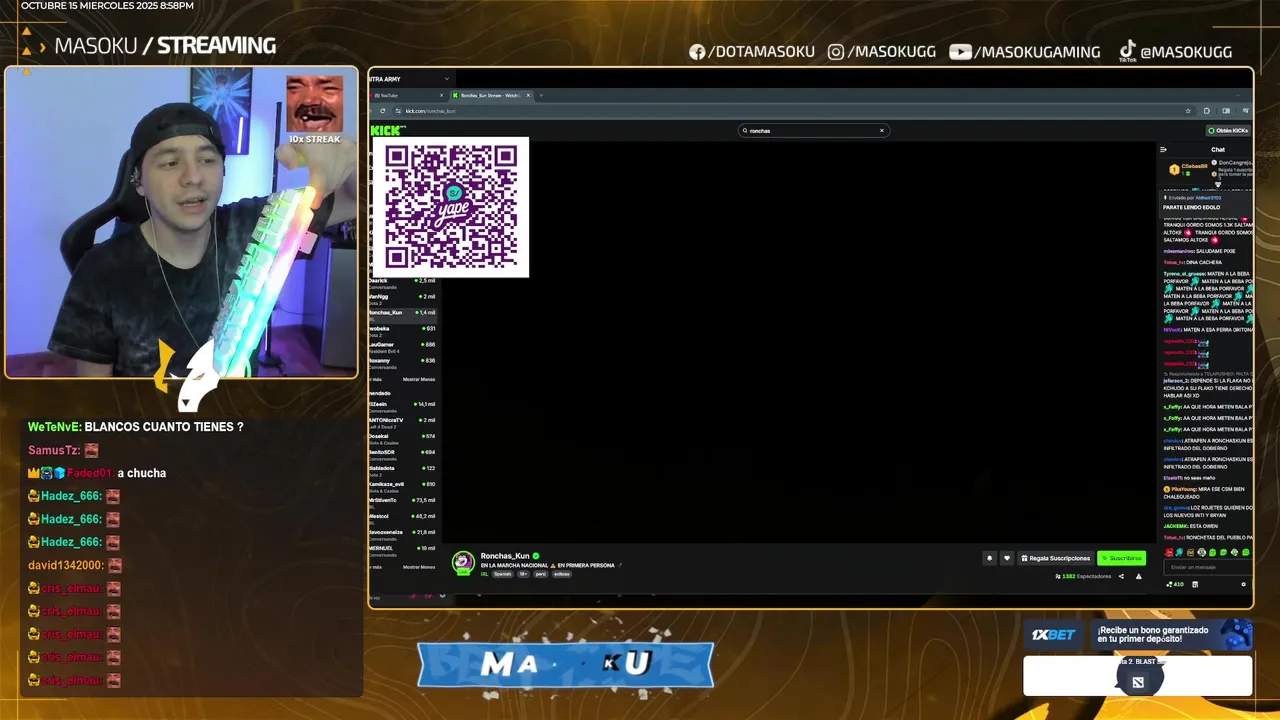Click the ronchas search field
The image size is (1280, 720).
click(813, 130)
